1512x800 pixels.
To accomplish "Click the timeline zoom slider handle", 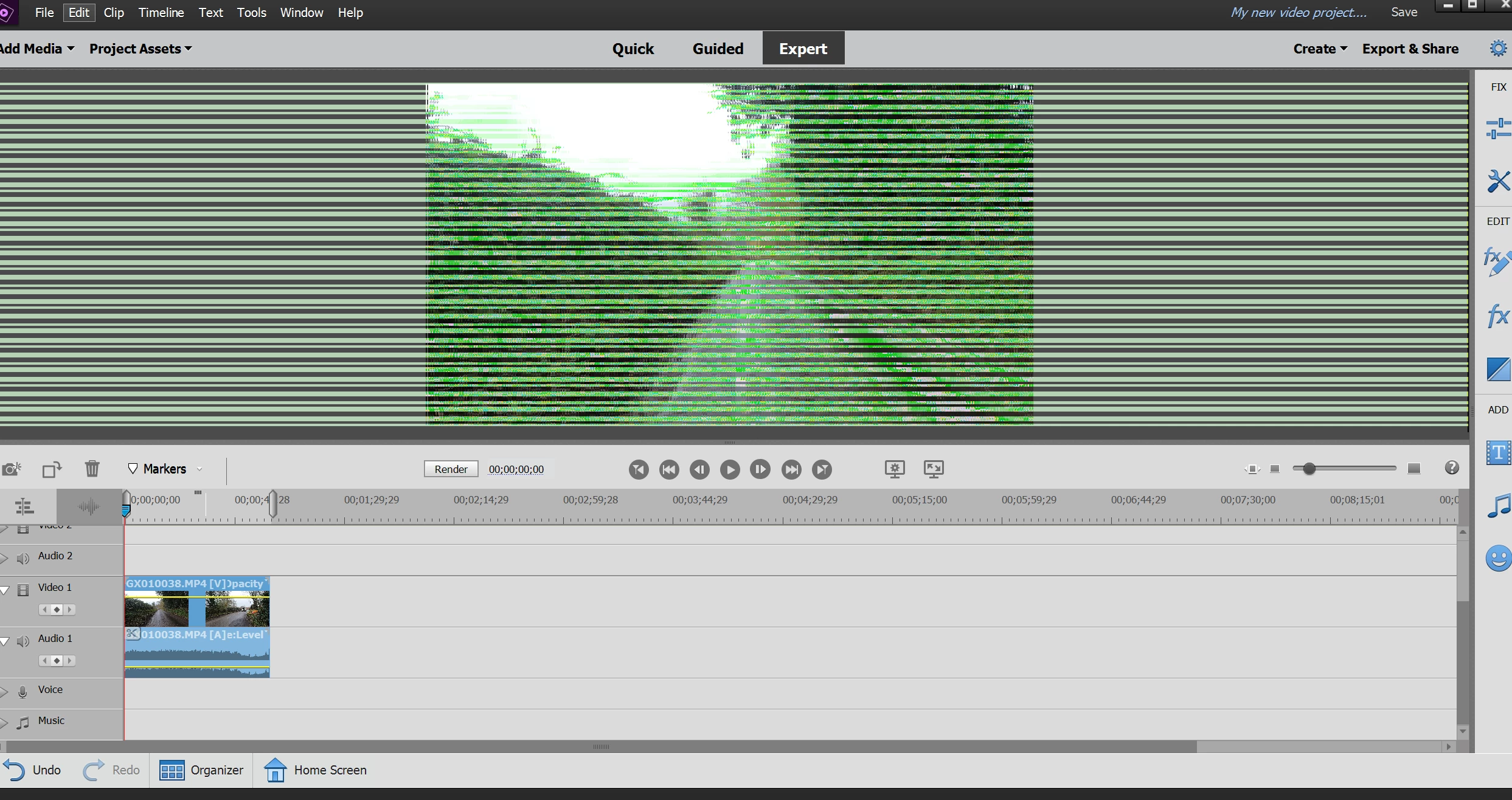I will click(1309, 469).
